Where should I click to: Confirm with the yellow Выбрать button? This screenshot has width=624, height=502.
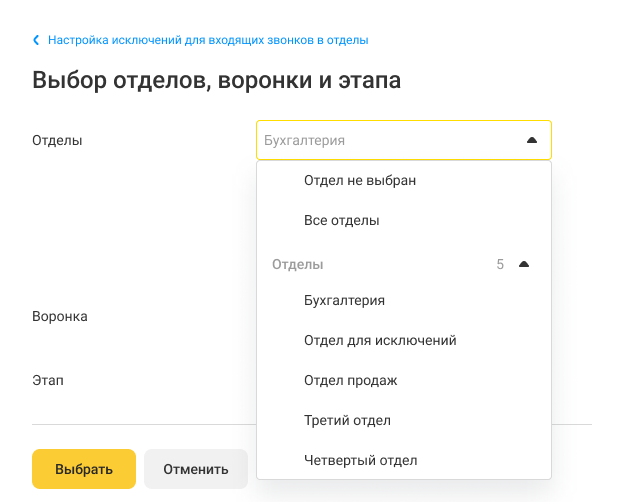point(84,469)
